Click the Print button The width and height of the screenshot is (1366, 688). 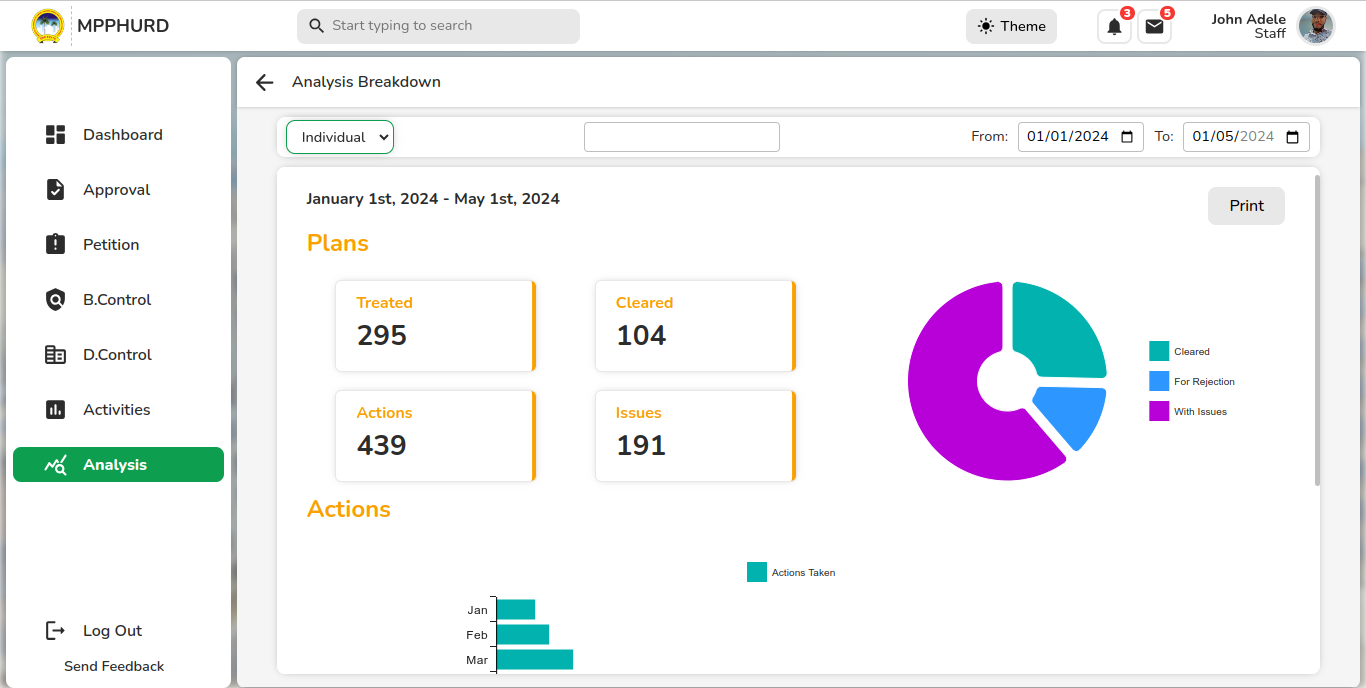tap(1246, 206)
